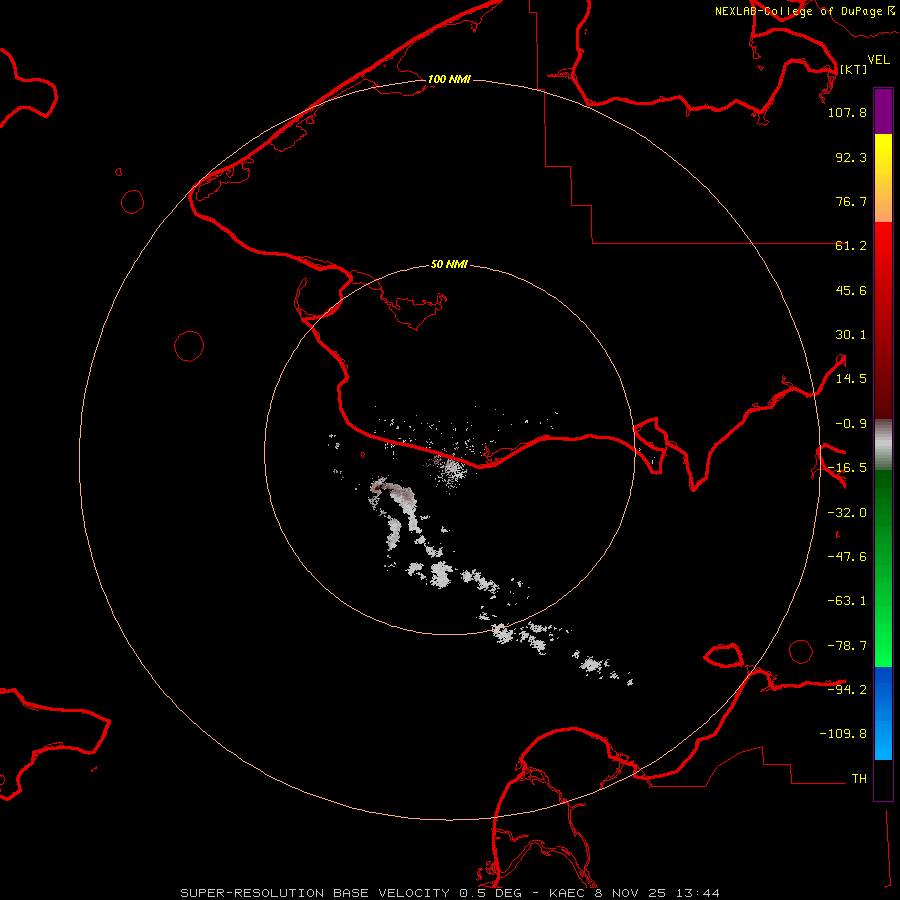Click SUPER-RESOLUTION BASE VELOCITY in the caption
900x900 pixels.
pyautogui.click(x=315, y=893)
